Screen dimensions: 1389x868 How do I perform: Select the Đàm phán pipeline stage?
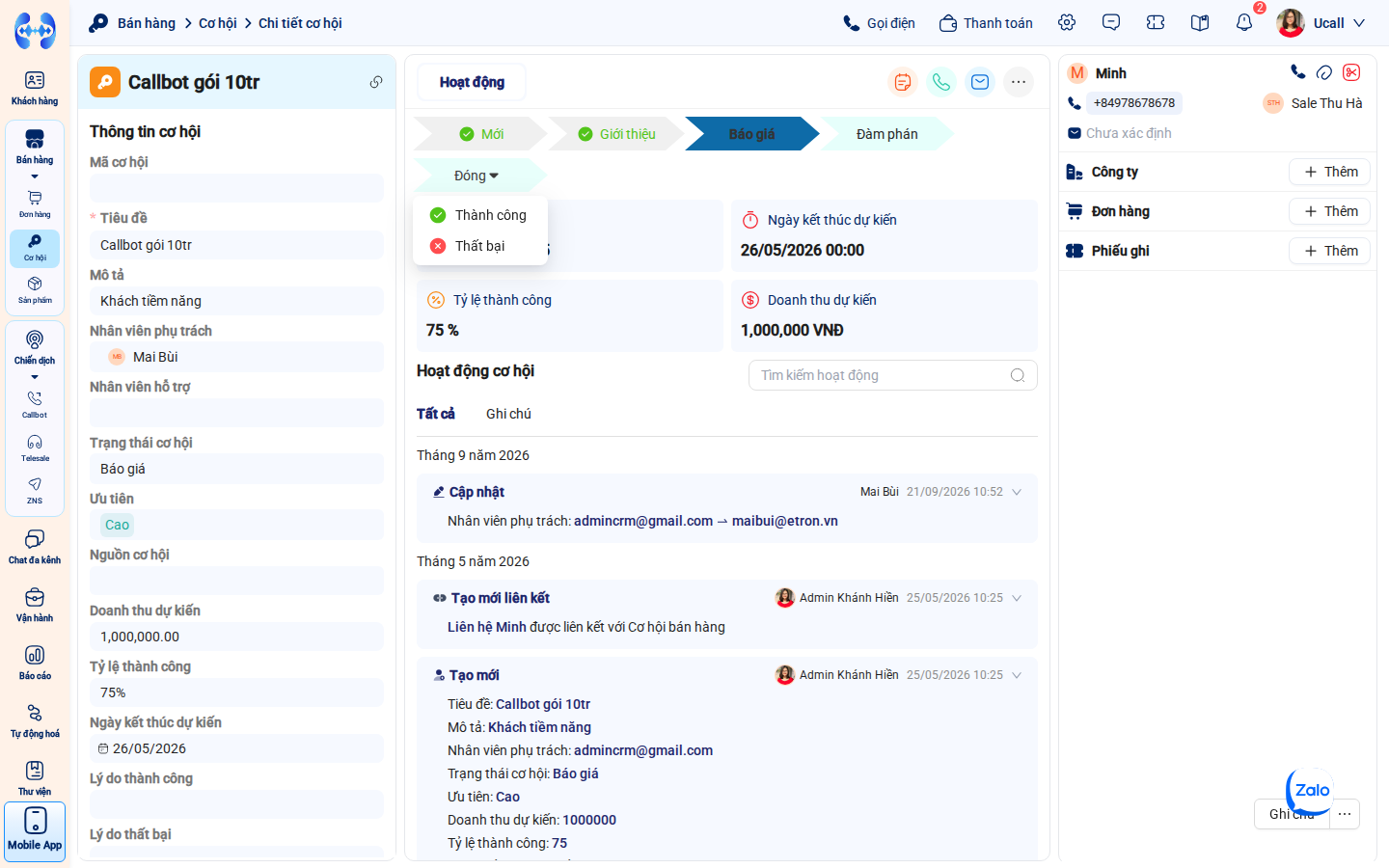click(x=886, y=134)
